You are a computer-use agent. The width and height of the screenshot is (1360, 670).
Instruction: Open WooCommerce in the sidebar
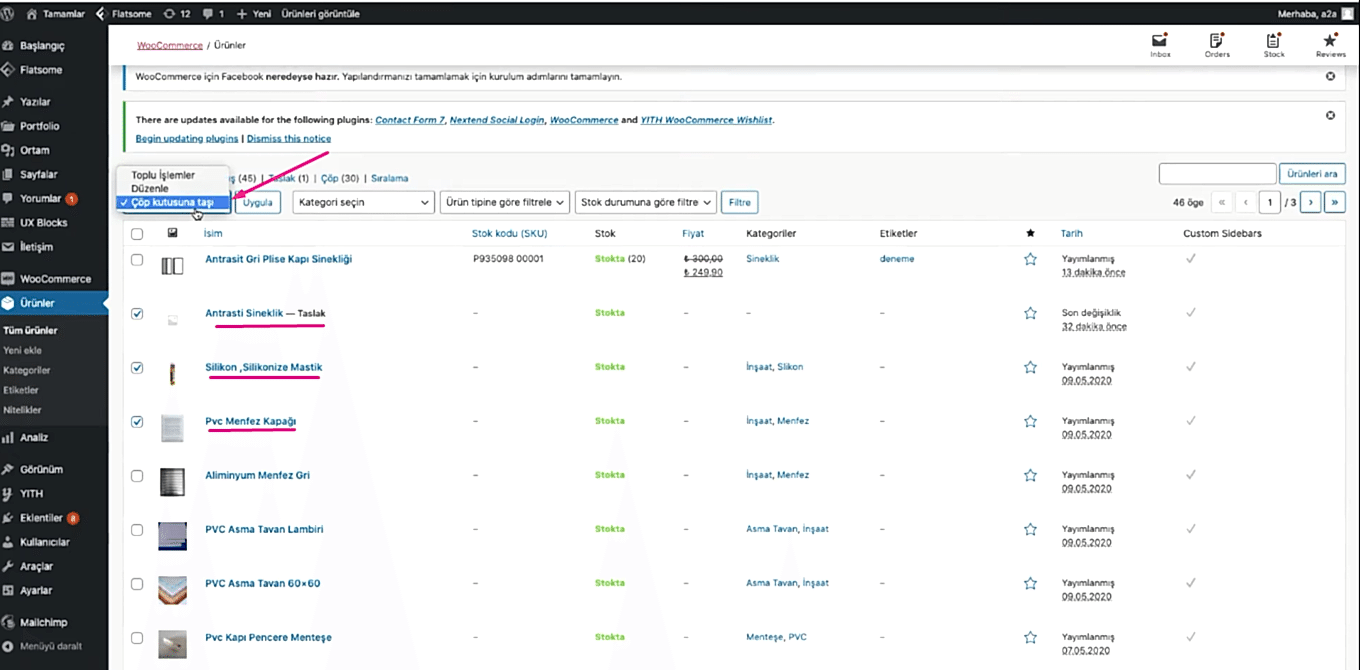[54, 279]
